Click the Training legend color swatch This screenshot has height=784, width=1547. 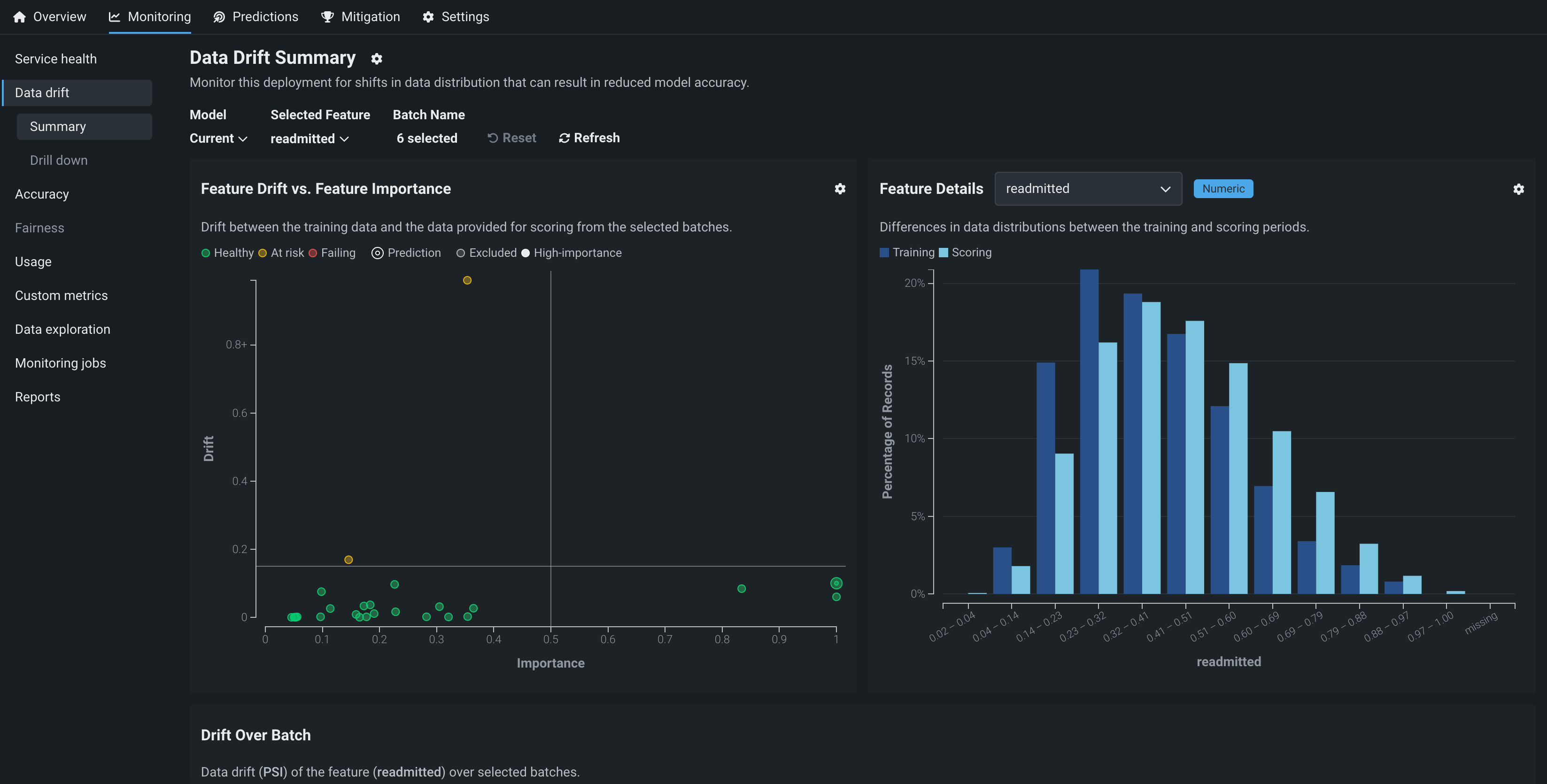[x=884, y=253]
